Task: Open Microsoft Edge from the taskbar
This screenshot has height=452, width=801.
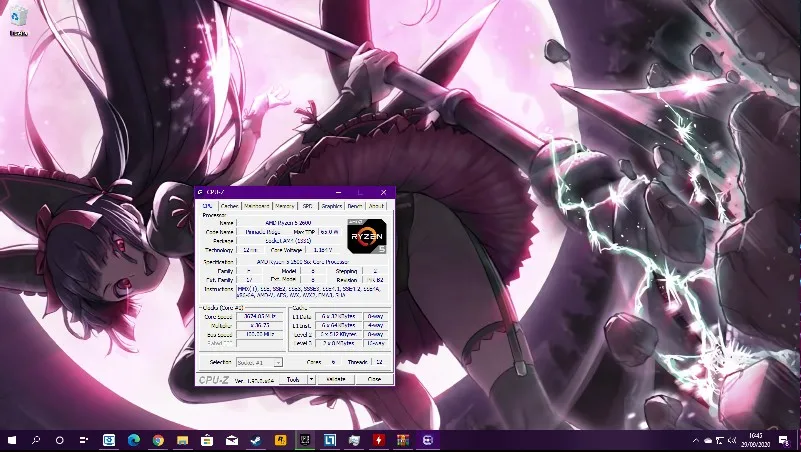Action: [134, 440]
